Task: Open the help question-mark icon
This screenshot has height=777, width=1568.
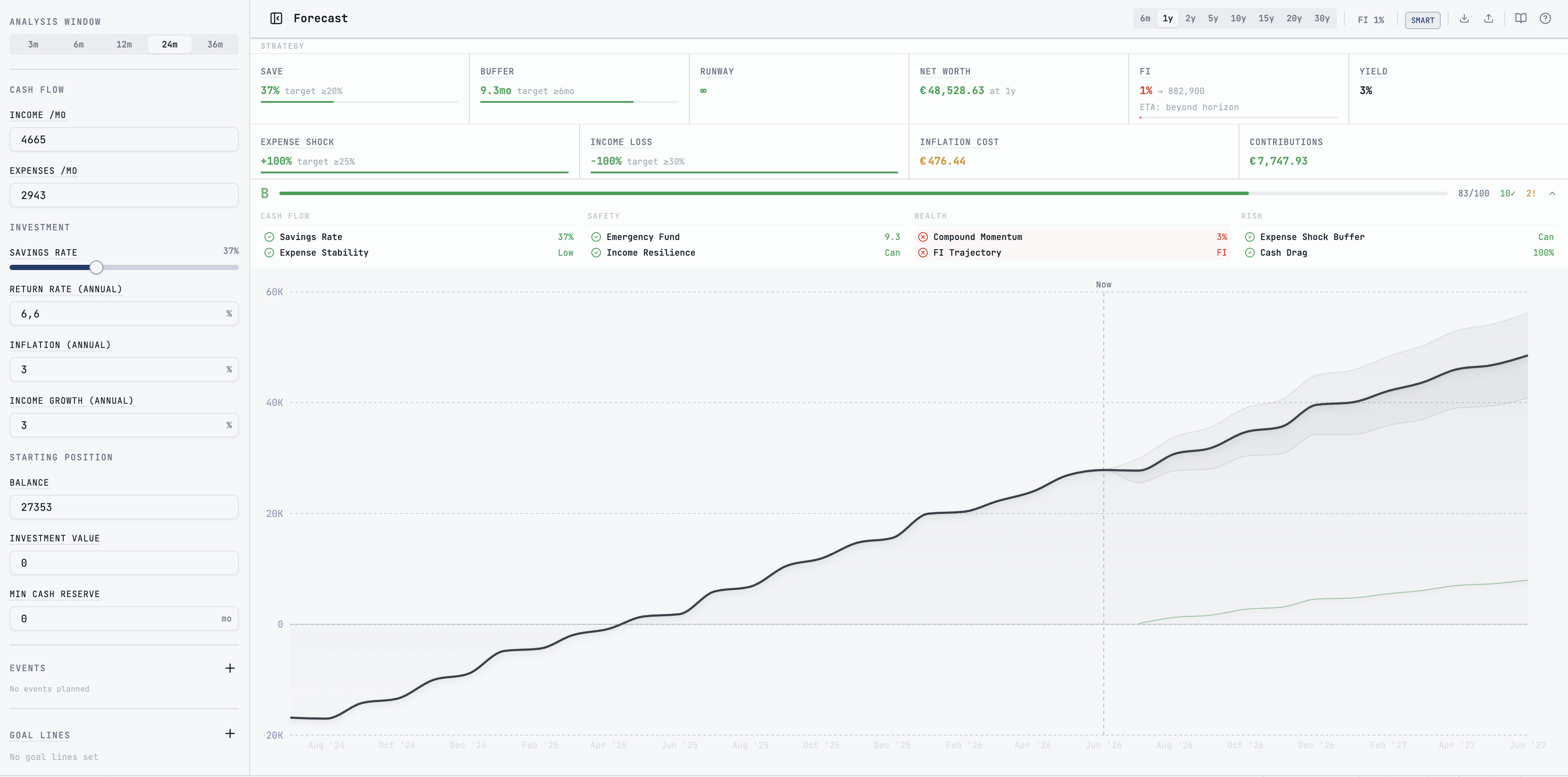Action: click(1545, 18)
